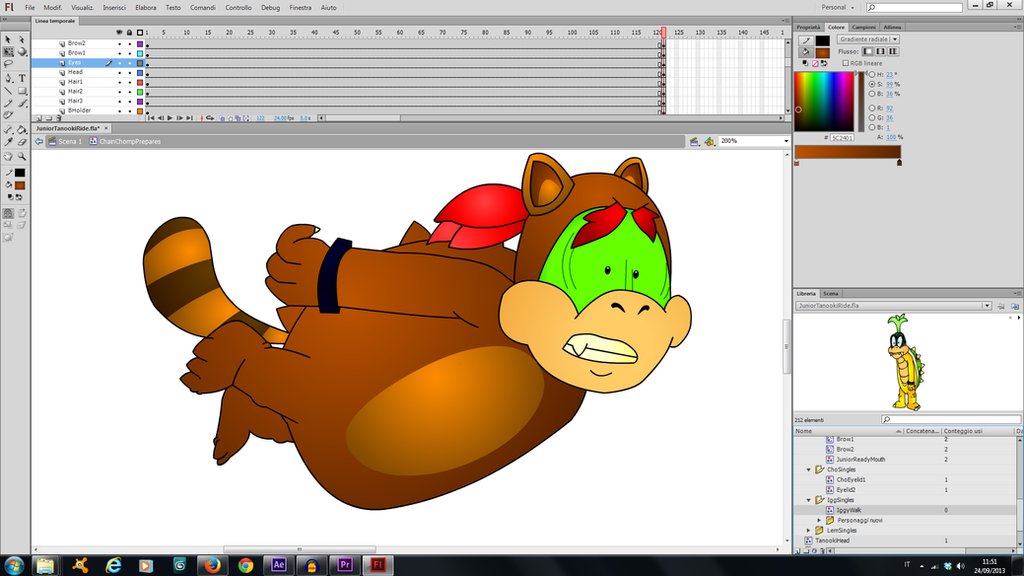This screenshot has width=1024, height=576.
Task: Expand the Personaggi nuovi folder
Action: click(x=819, y=520)
